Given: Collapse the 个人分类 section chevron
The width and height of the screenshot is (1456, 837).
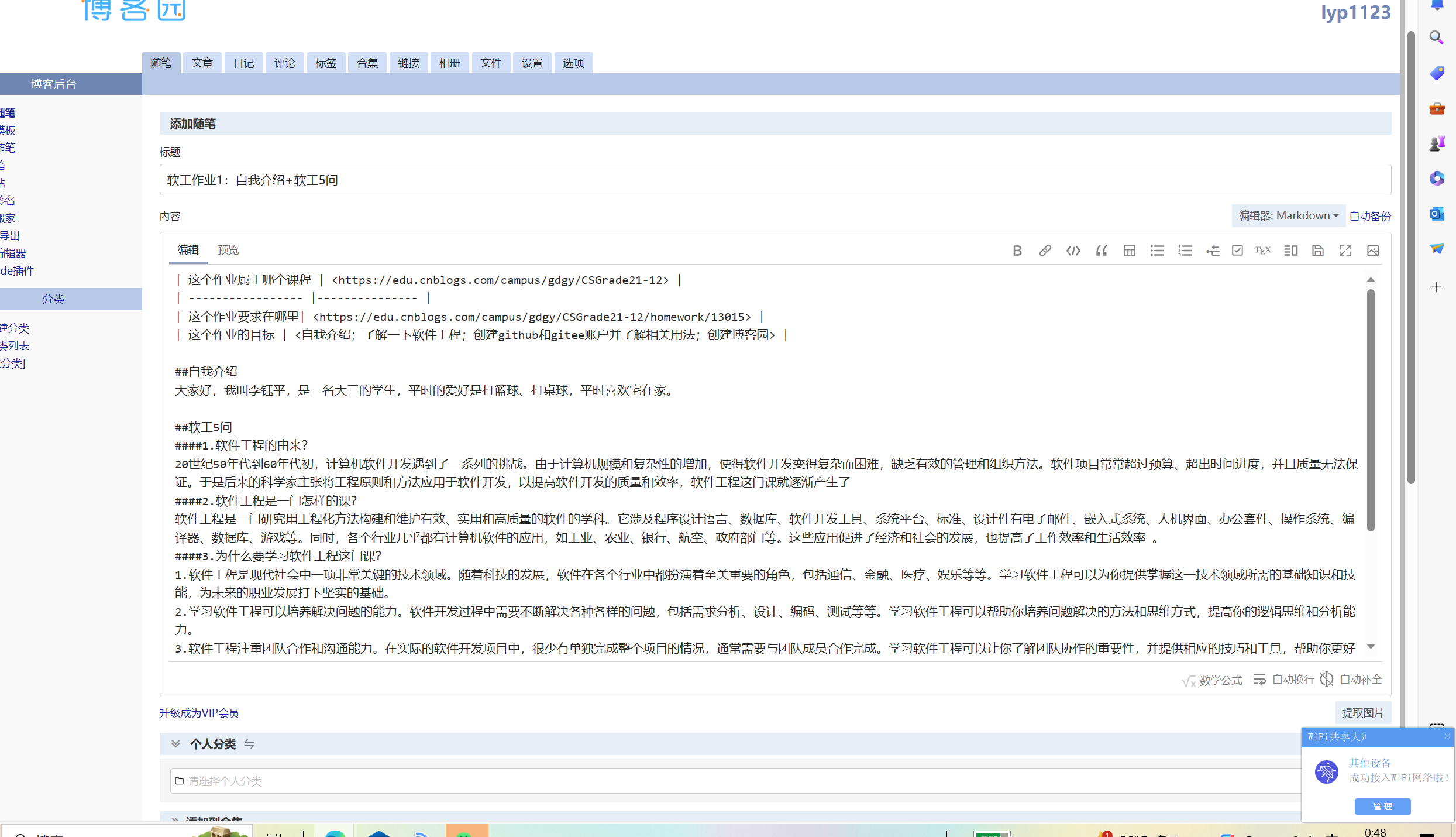Looking at the screenshot, I should 175,743.
